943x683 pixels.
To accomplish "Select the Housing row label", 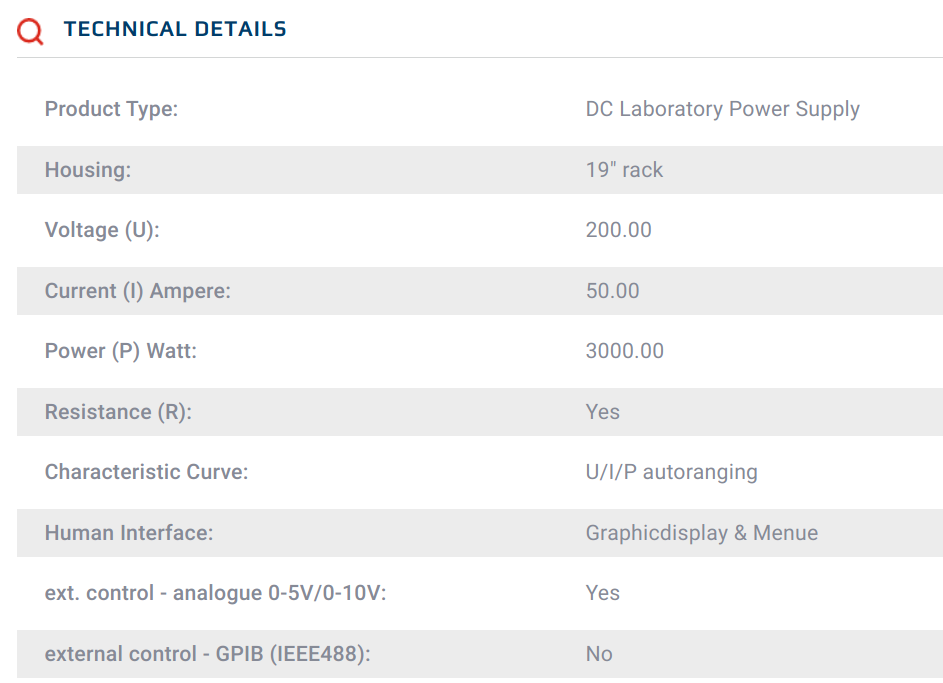I will pos(88,170).
